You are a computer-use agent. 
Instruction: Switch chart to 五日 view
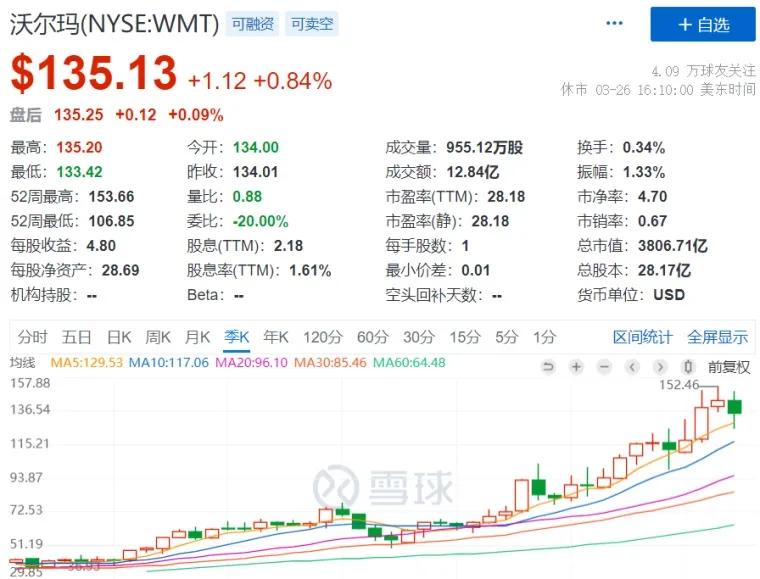click(x=77, y=337)
